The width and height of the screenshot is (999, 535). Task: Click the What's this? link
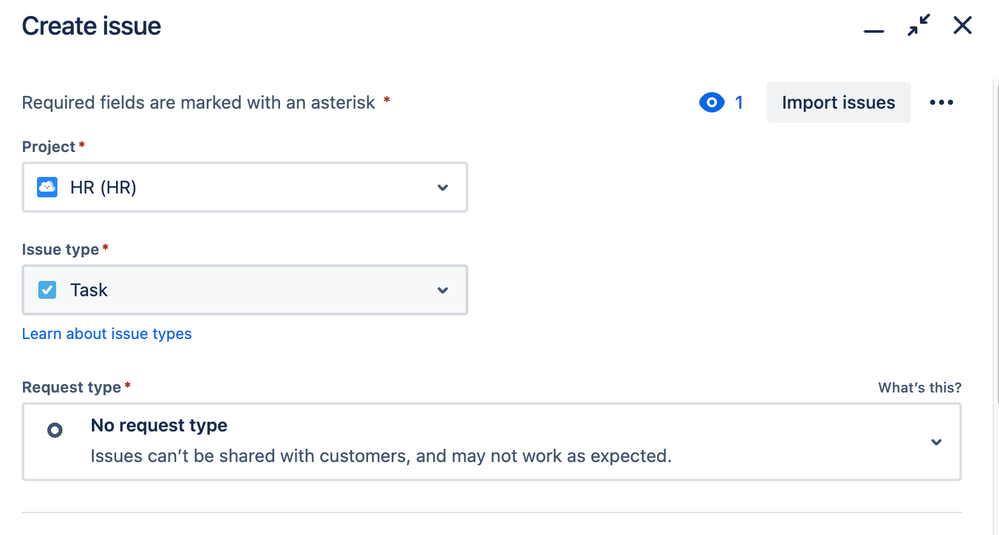point(919,388)
